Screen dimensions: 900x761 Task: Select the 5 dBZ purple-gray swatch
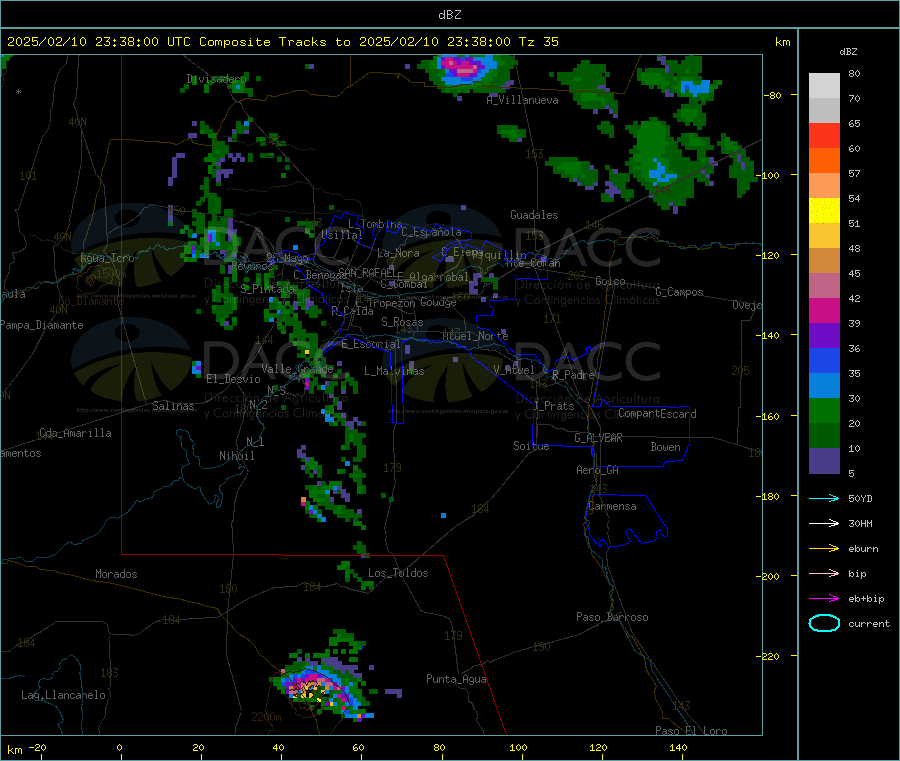coord(824,461)
